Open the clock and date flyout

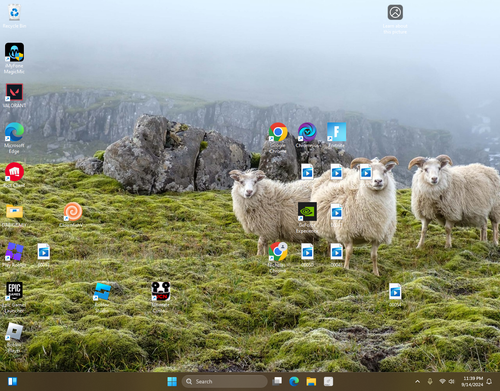(x=472, y=381)
